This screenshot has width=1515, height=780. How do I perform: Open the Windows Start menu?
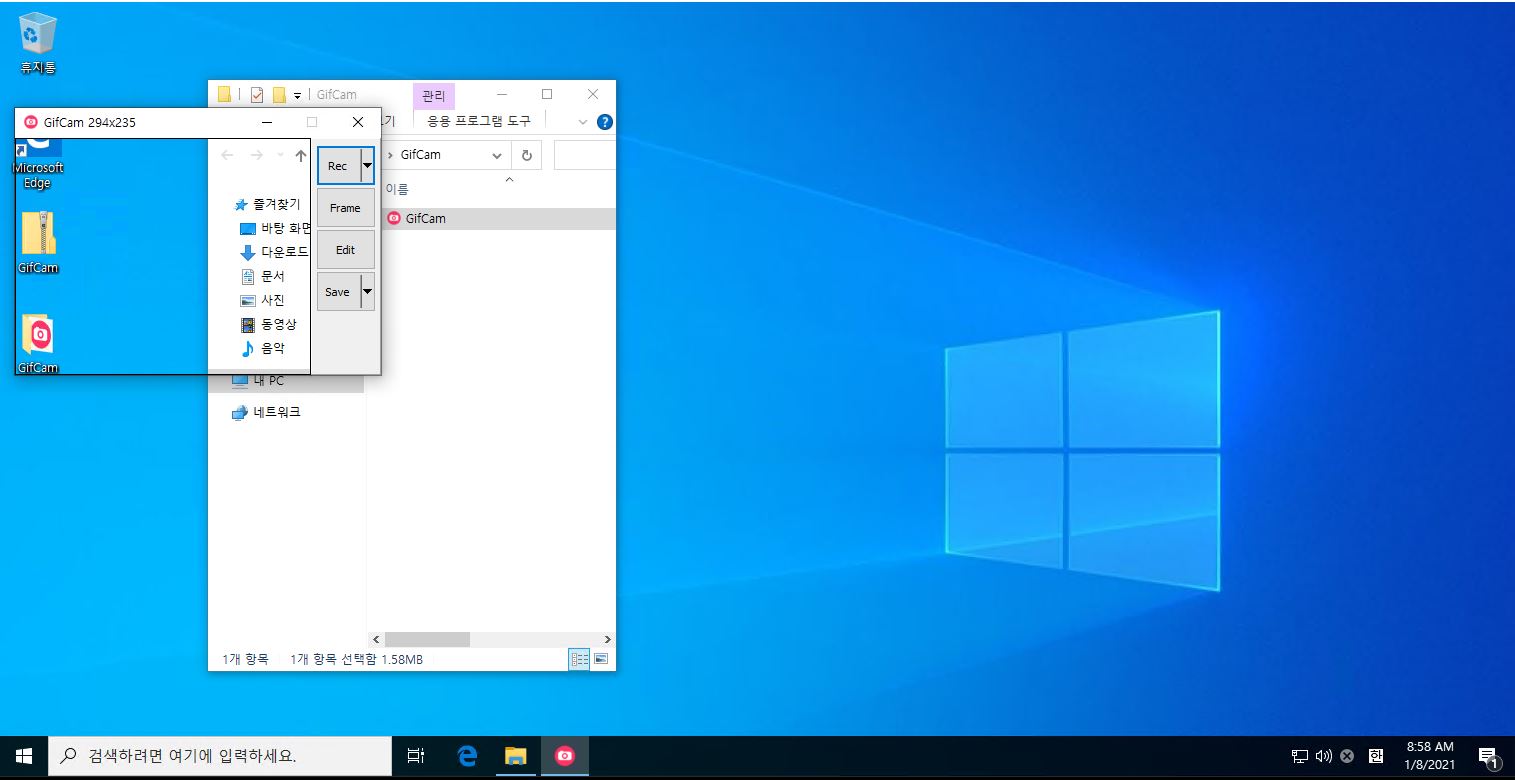pyautogui.click(x=24, y=757)
